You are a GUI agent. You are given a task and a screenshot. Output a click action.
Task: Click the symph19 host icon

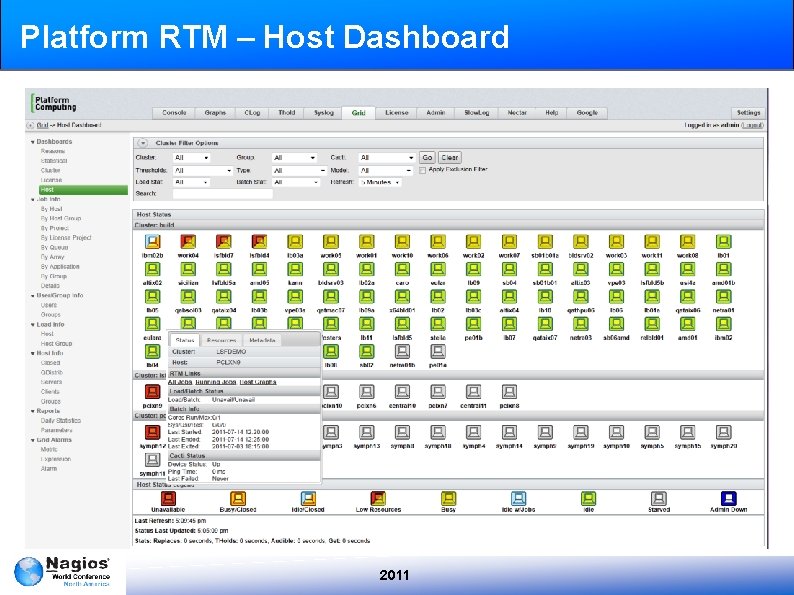pos(581,432)
